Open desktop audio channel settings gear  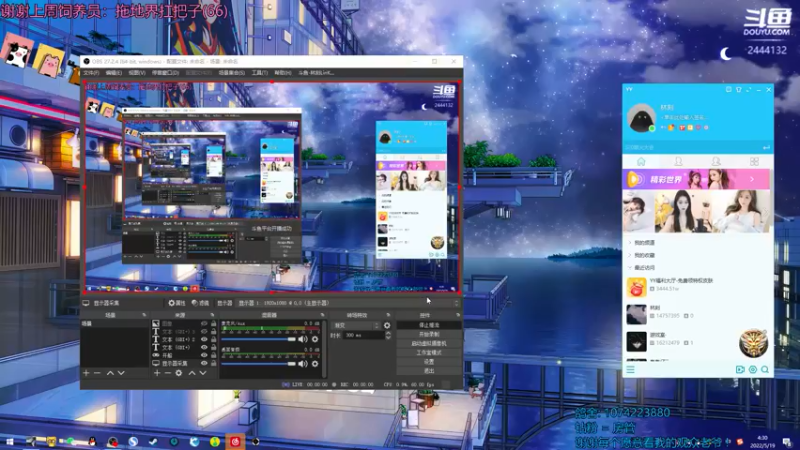[315, 364]
